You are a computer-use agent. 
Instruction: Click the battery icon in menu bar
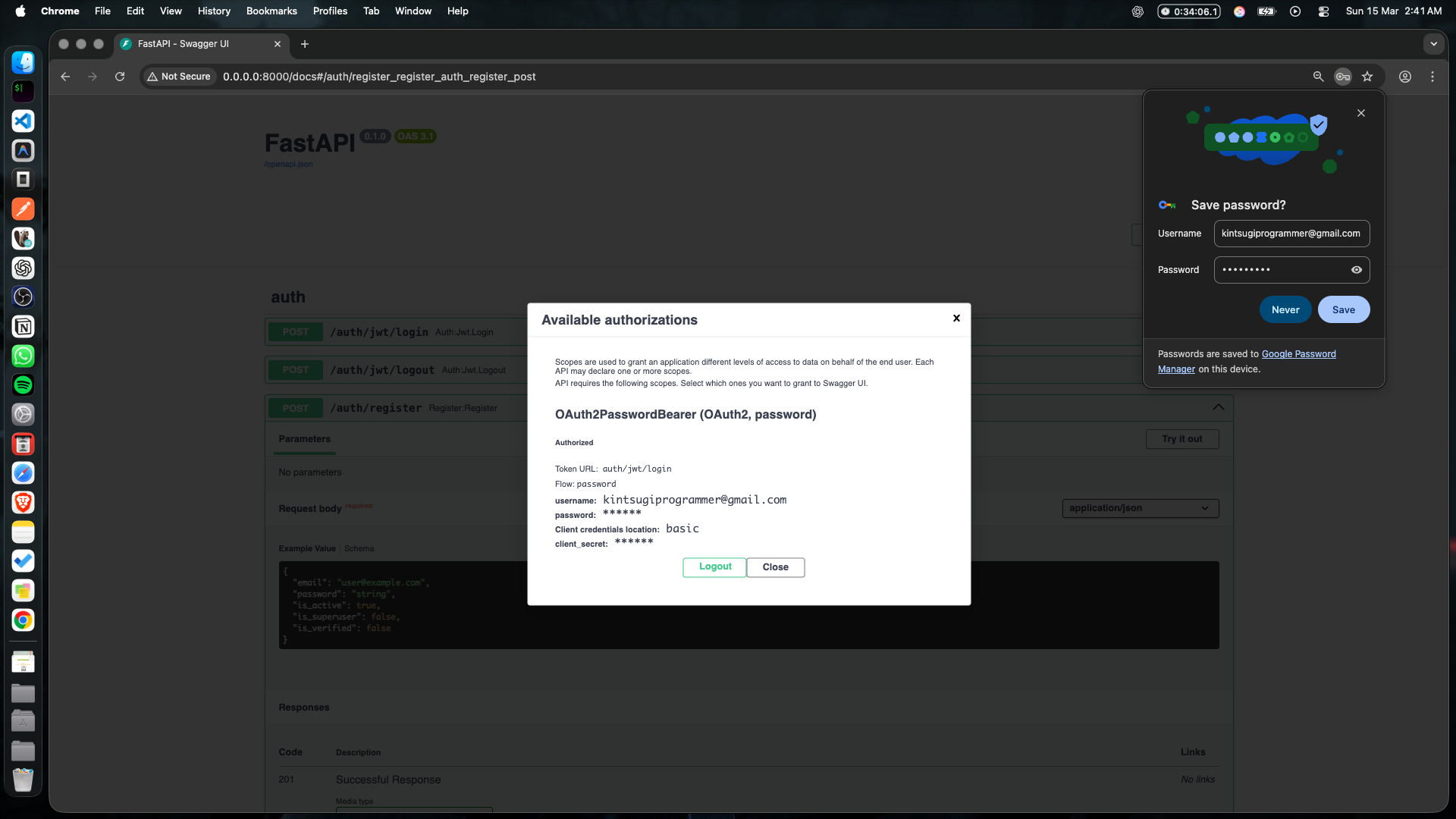(1266, 11)
